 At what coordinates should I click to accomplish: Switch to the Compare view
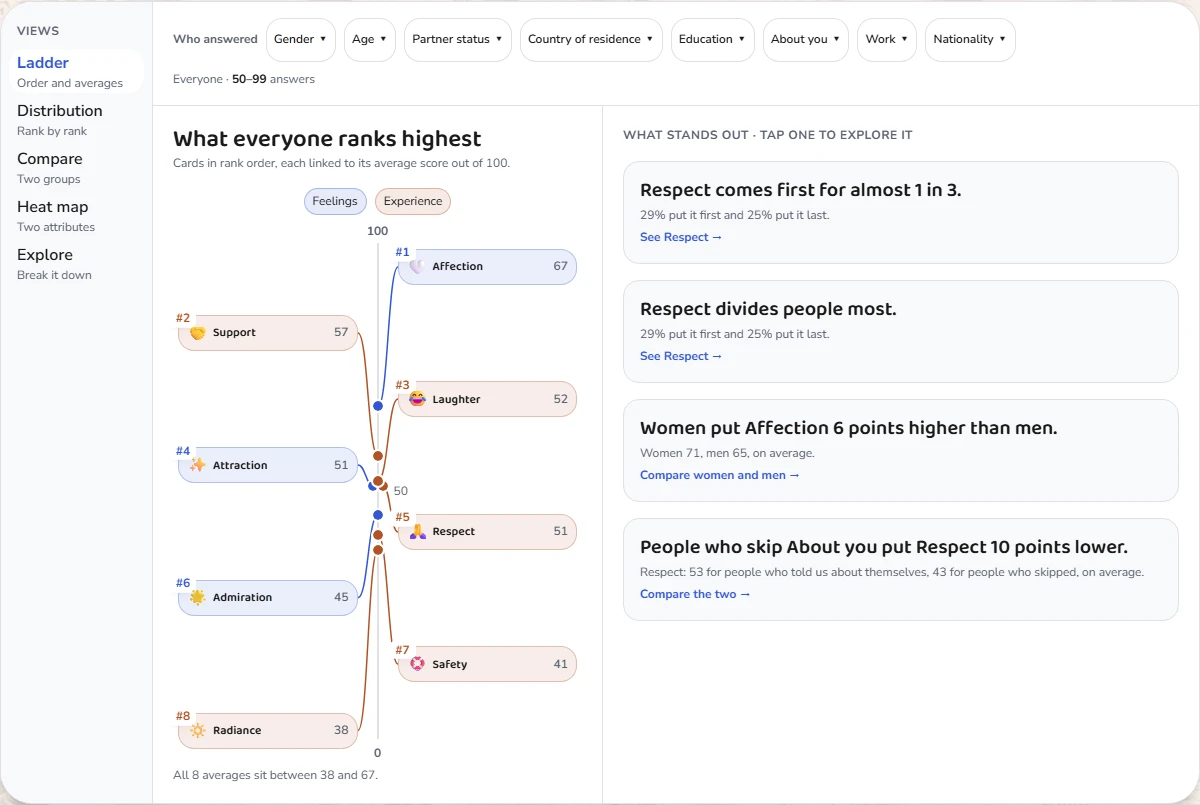click(77, 168)
